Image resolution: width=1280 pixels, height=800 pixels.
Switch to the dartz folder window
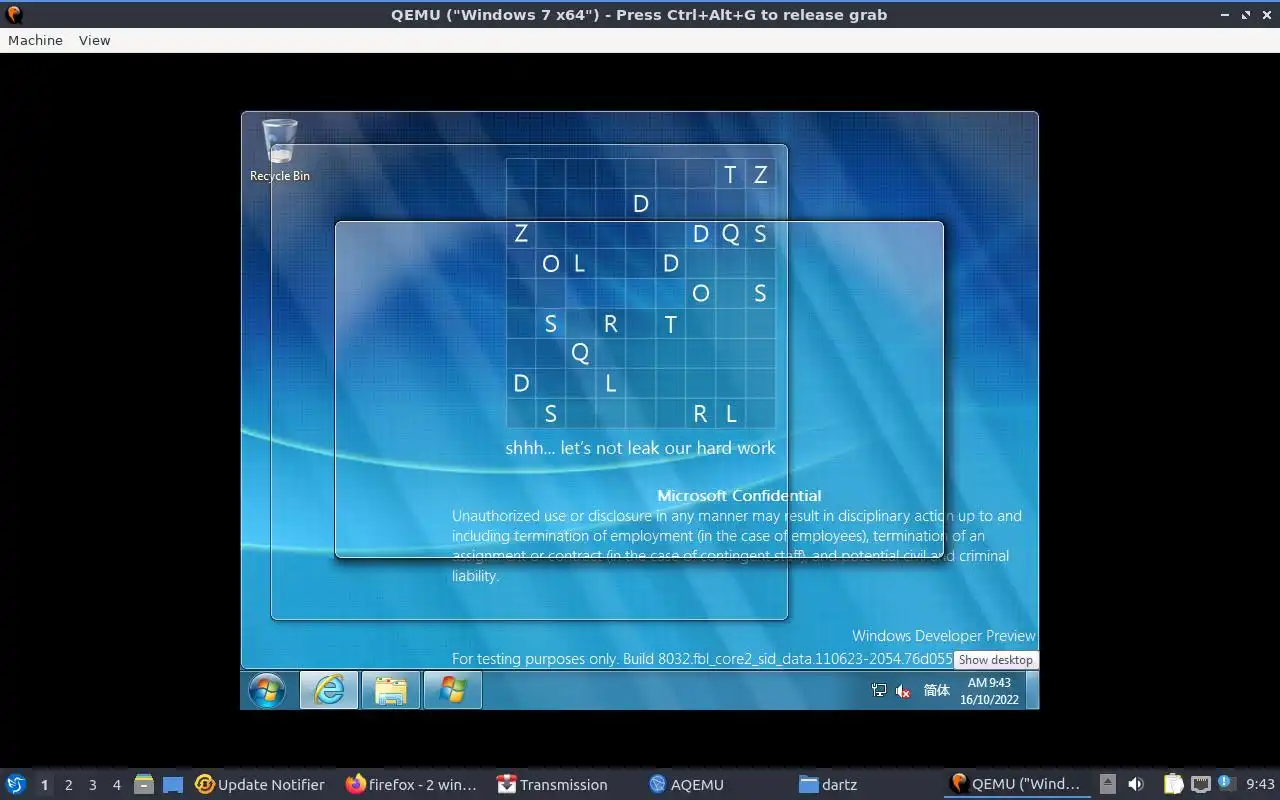pos(828,784)
